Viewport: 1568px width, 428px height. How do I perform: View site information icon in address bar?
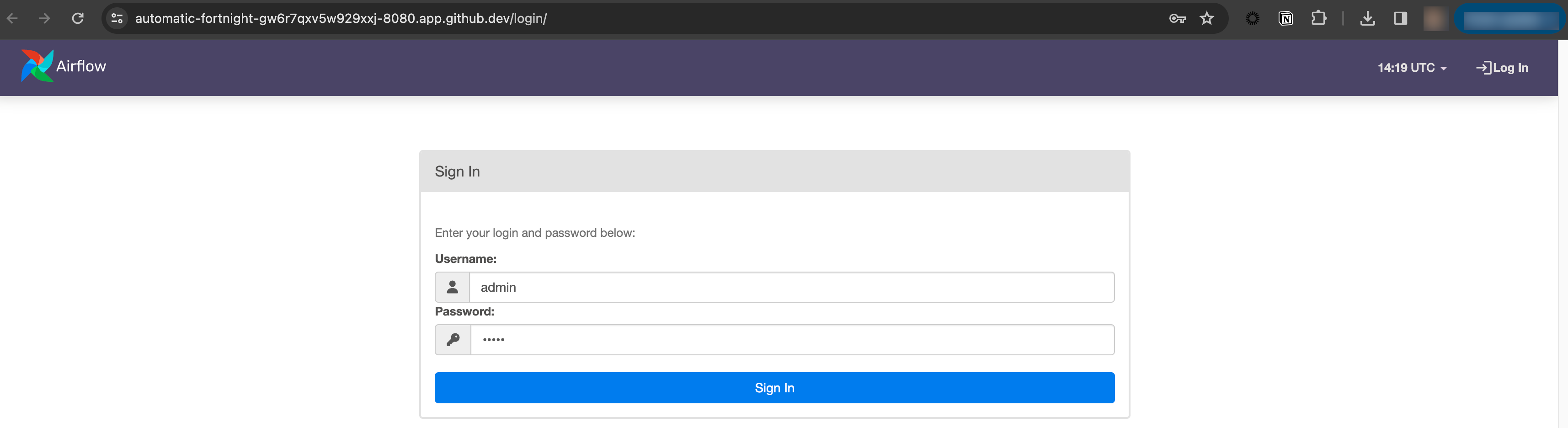[x=117, y=18]
